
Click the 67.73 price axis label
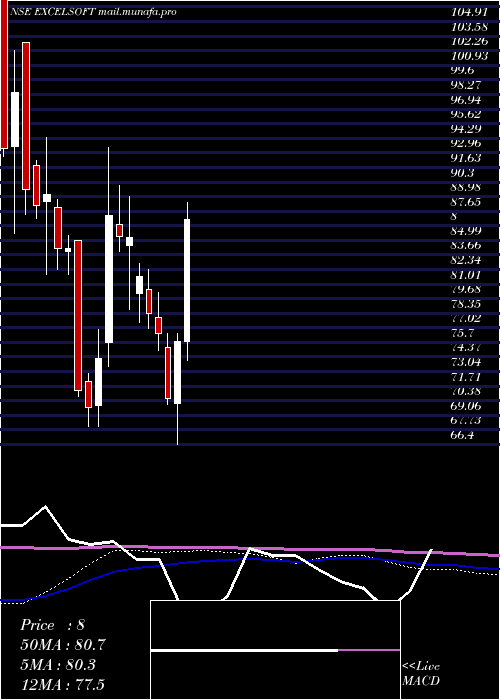pyautogui.click(x=466, y=421)
